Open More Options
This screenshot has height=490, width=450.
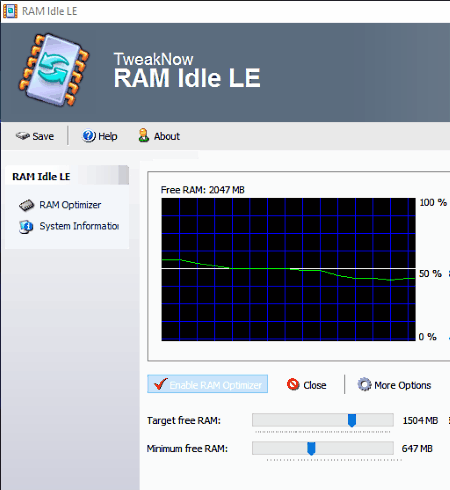click(394, 385)
